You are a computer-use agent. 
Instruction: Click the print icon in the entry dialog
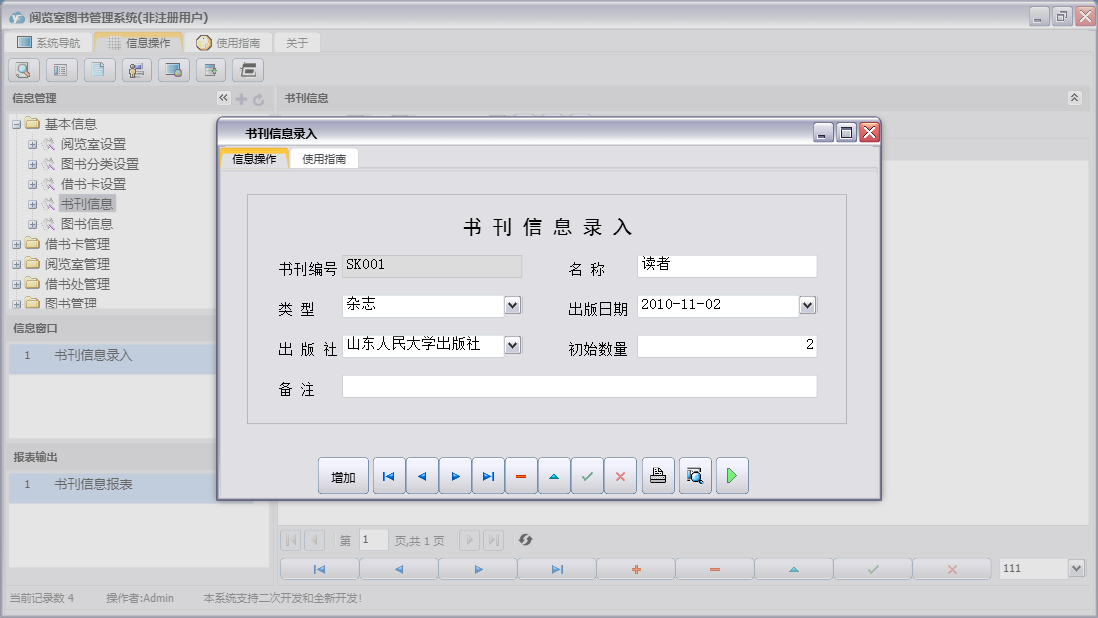tap(657, 477)
